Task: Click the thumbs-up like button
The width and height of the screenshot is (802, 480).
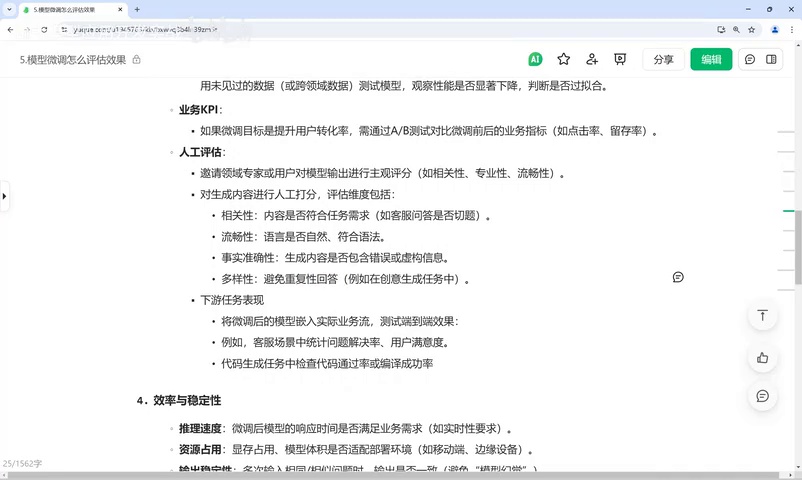Action: (x=762, y=358)
